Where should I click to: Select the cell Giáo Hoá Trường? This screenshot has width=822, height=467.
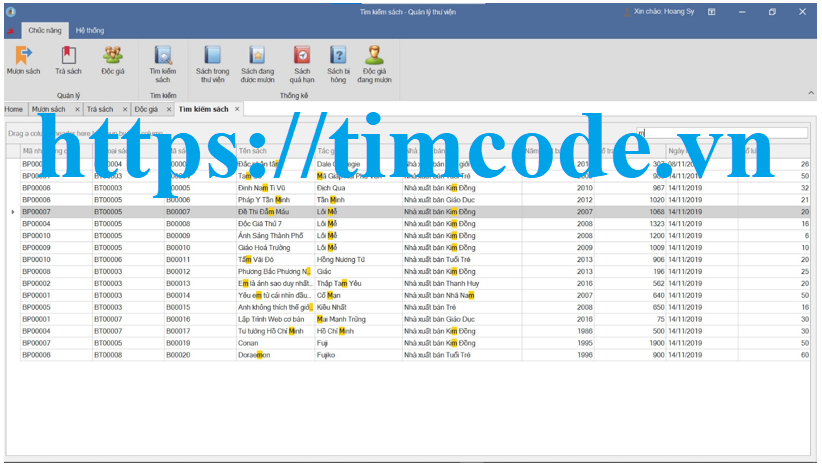point(275,247)
